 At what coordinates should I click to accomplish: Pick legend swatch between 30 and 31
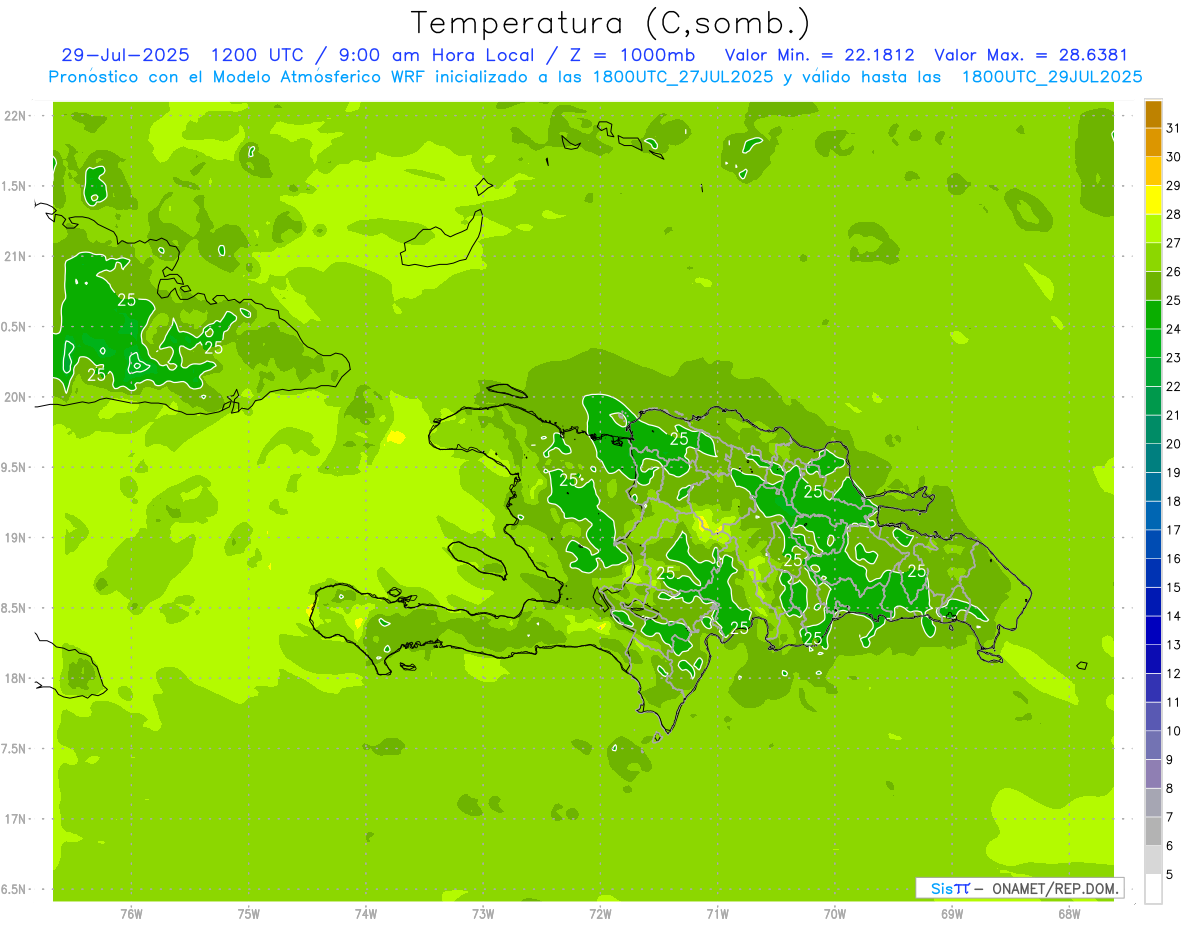click(1153, 142)
